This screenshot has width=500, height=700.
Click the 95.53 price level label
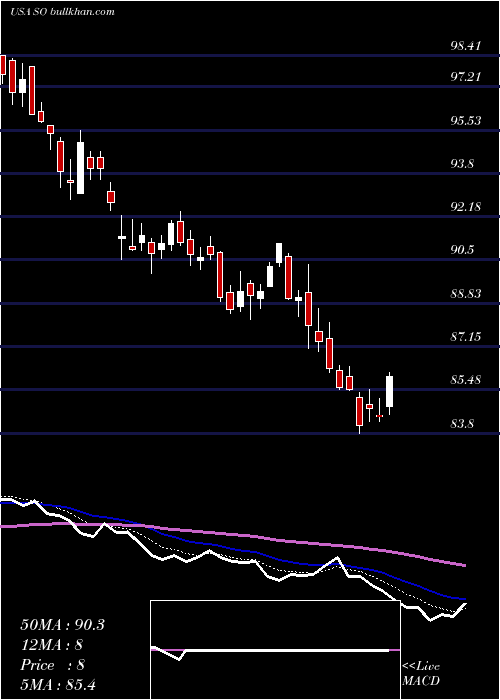pyautogui.click(x=466, y=121)
